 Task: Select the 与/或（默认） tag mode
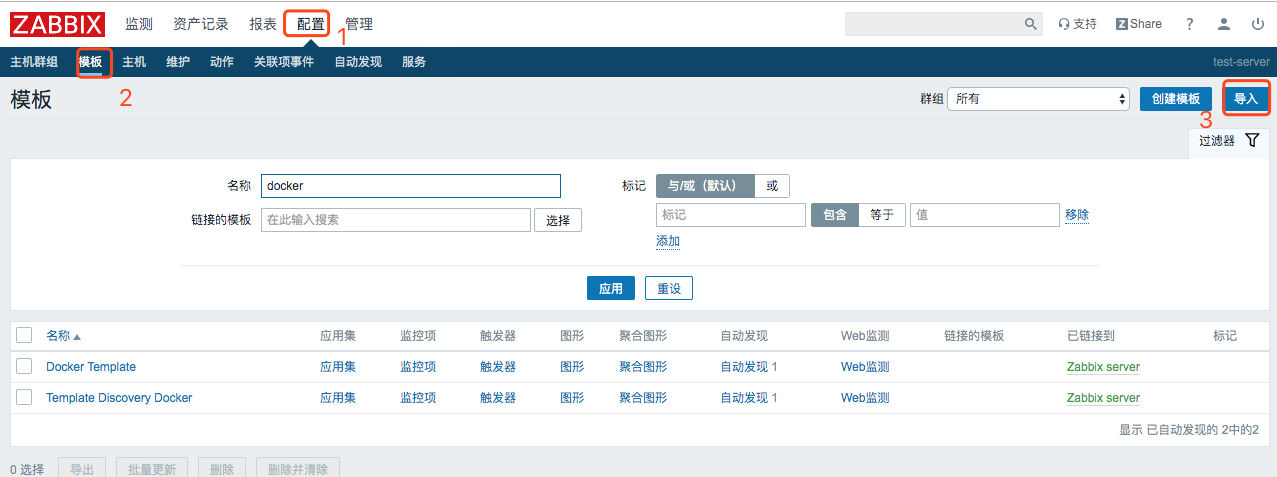705,186
